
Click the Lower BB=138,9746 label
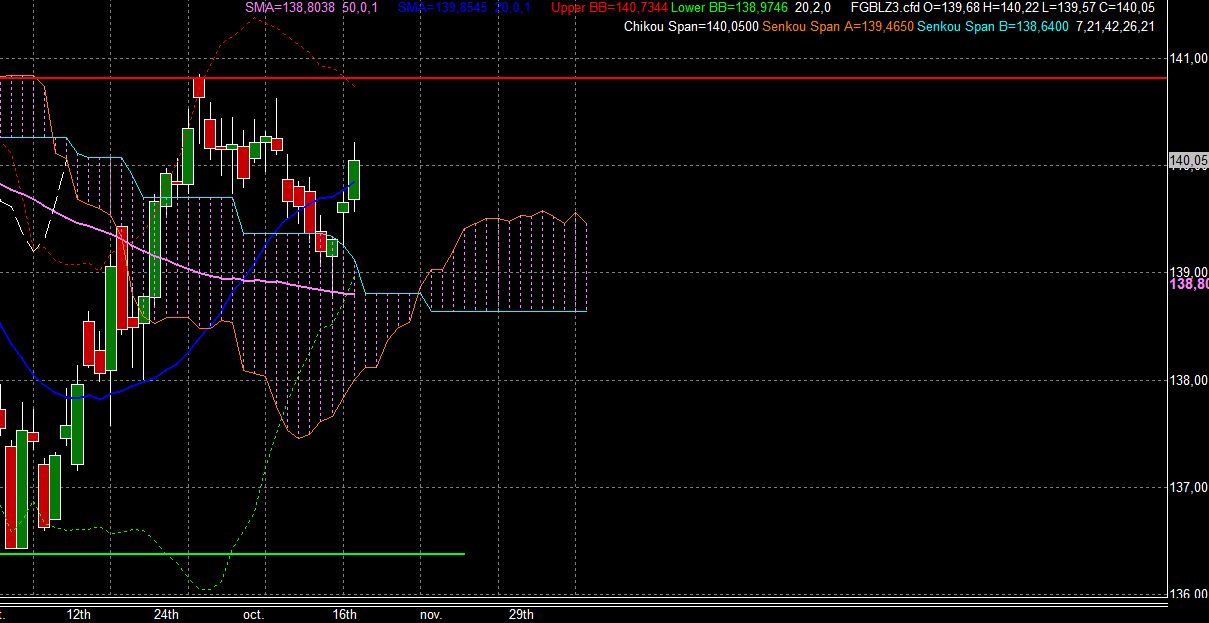coord(729,8)
